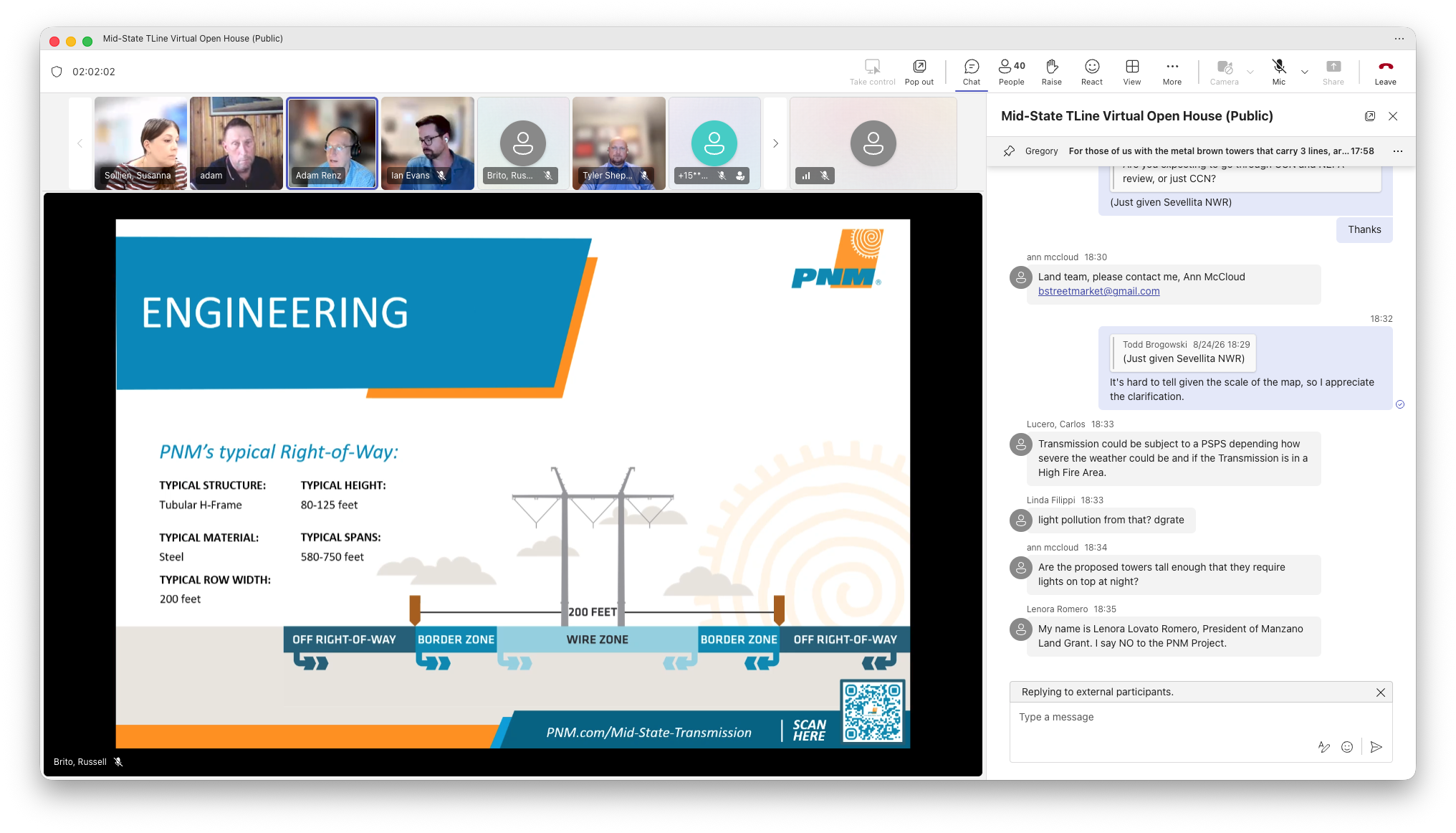1456x833 pixels.
Task: Select Linda Filippi's light pollution message
Action: coord(1111,520)
